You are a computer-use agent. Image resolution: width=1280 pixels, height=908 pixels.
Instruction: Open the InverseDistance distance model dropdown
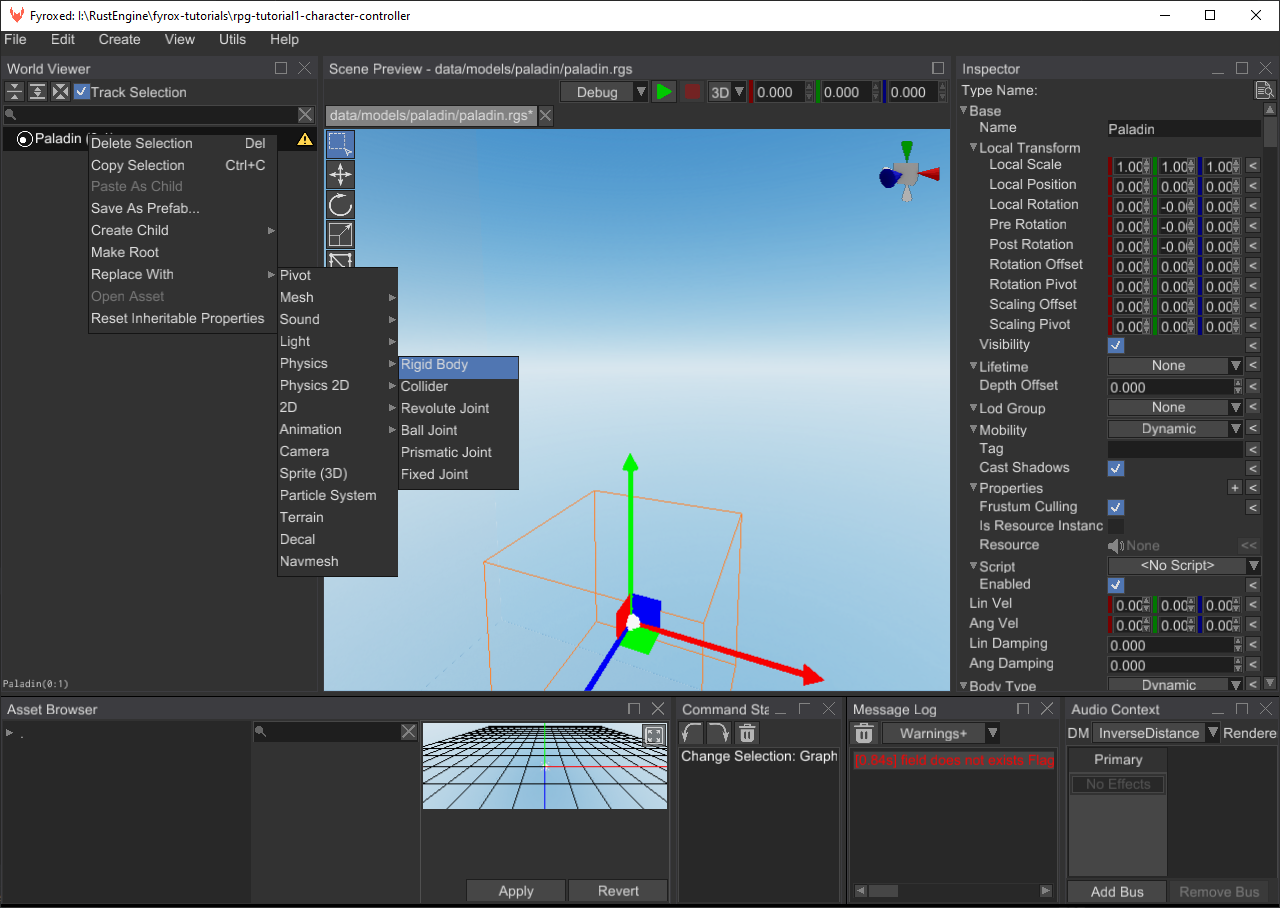1156,733
